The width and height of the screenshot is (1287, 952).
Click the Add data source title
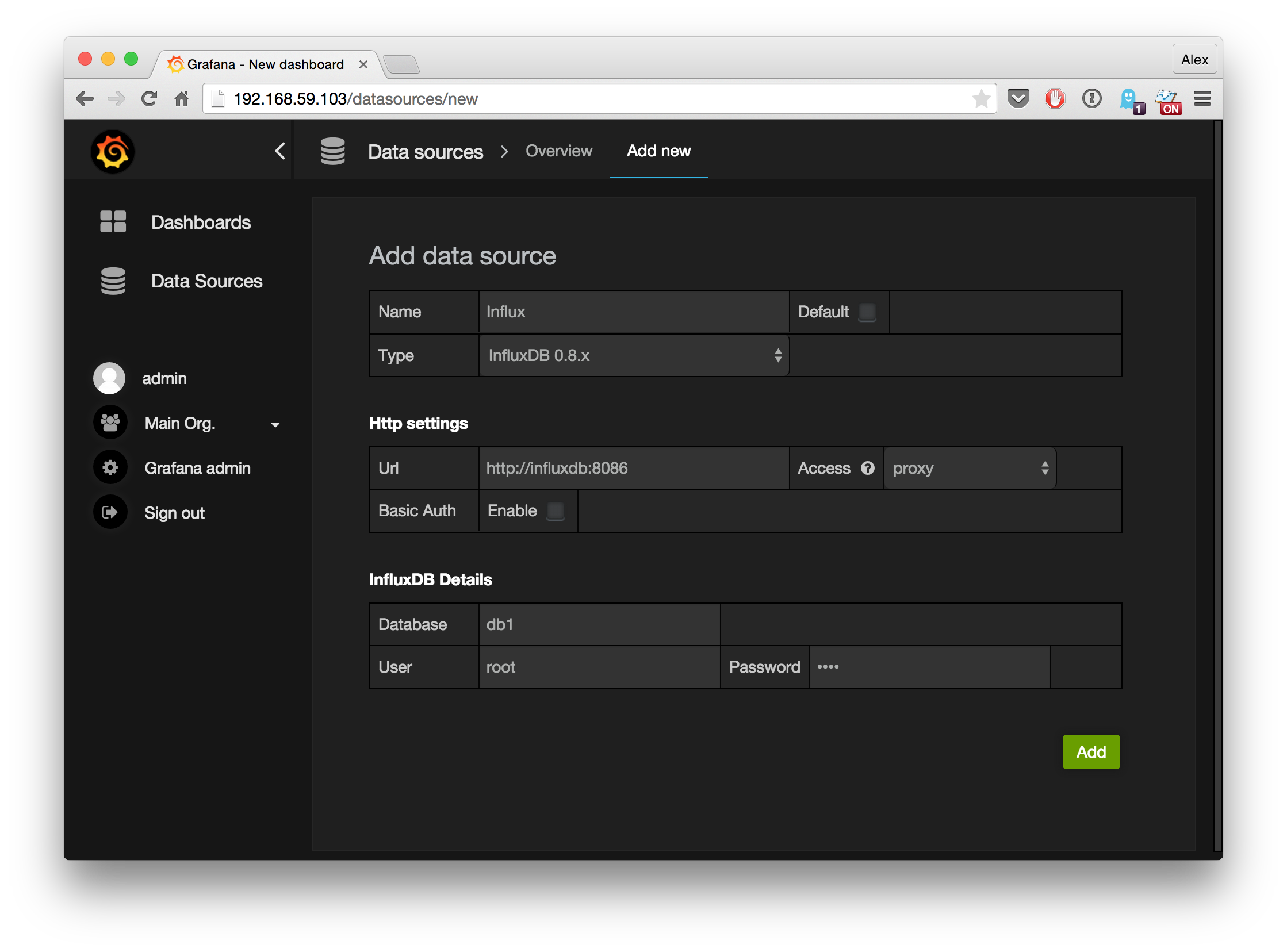pos(462,256)
